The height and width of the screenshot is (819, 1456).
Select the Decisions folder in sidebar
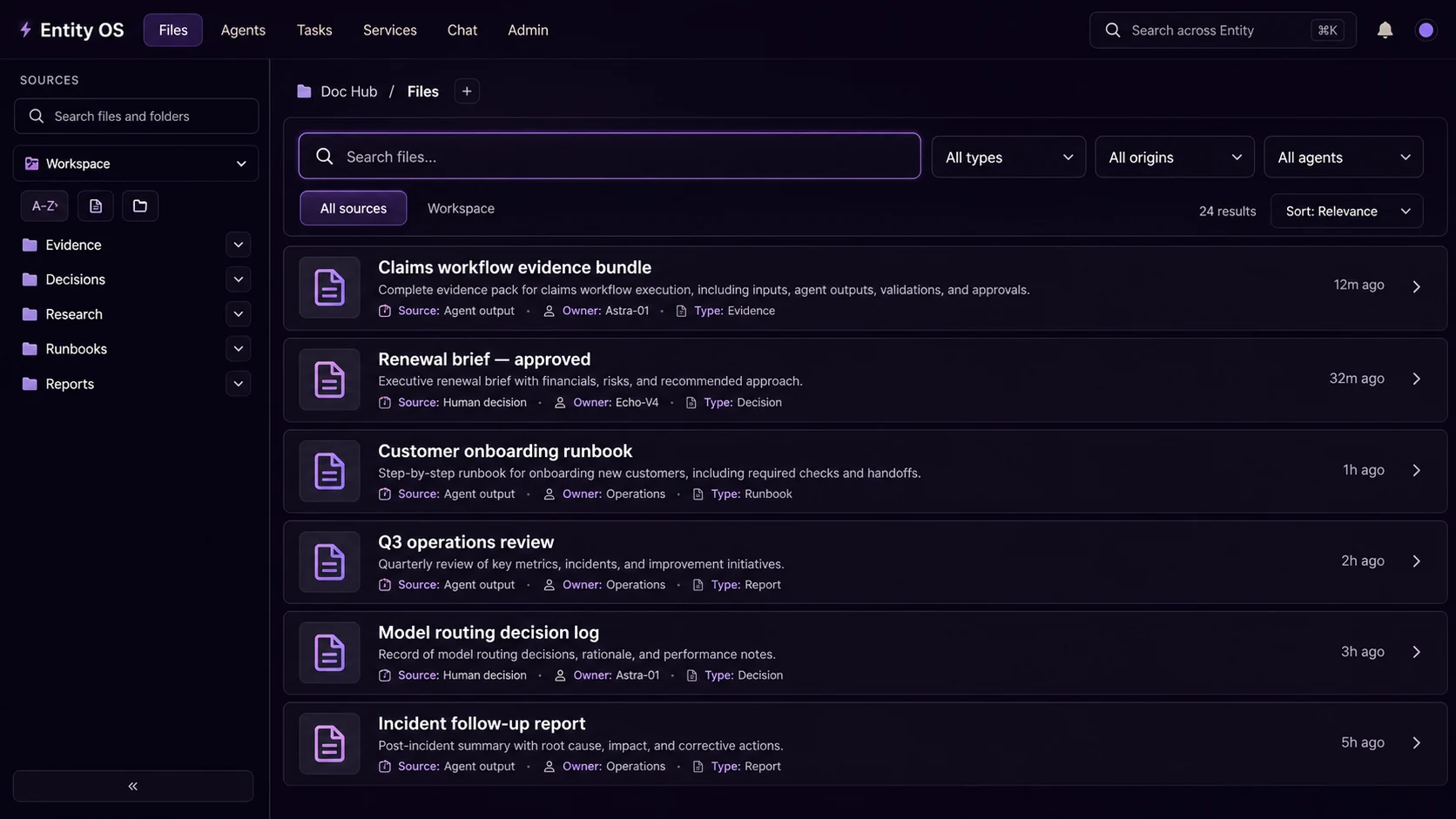76,279
